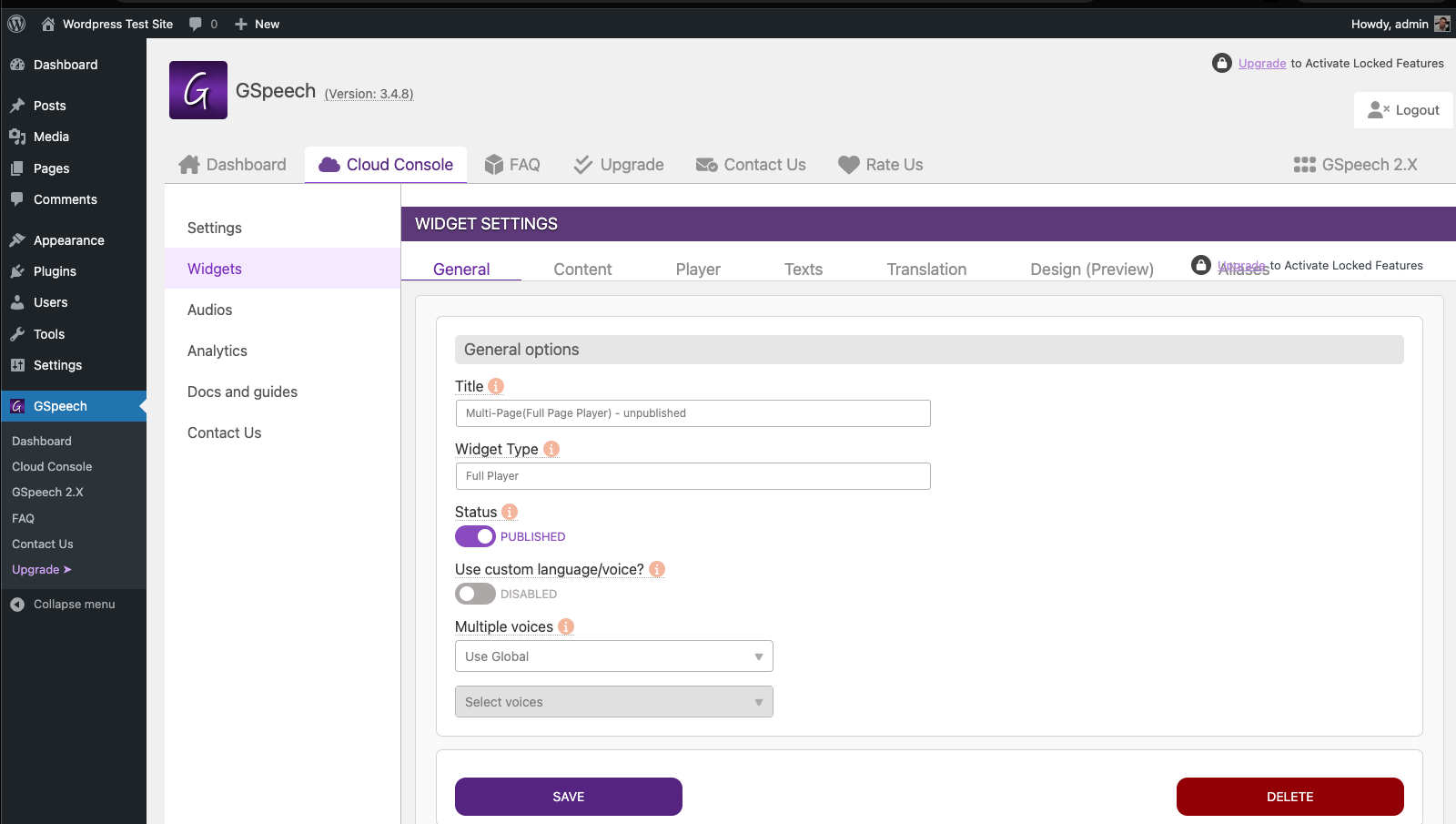Click the lock icon beside top Upgrade link

tap(1222, 63)
